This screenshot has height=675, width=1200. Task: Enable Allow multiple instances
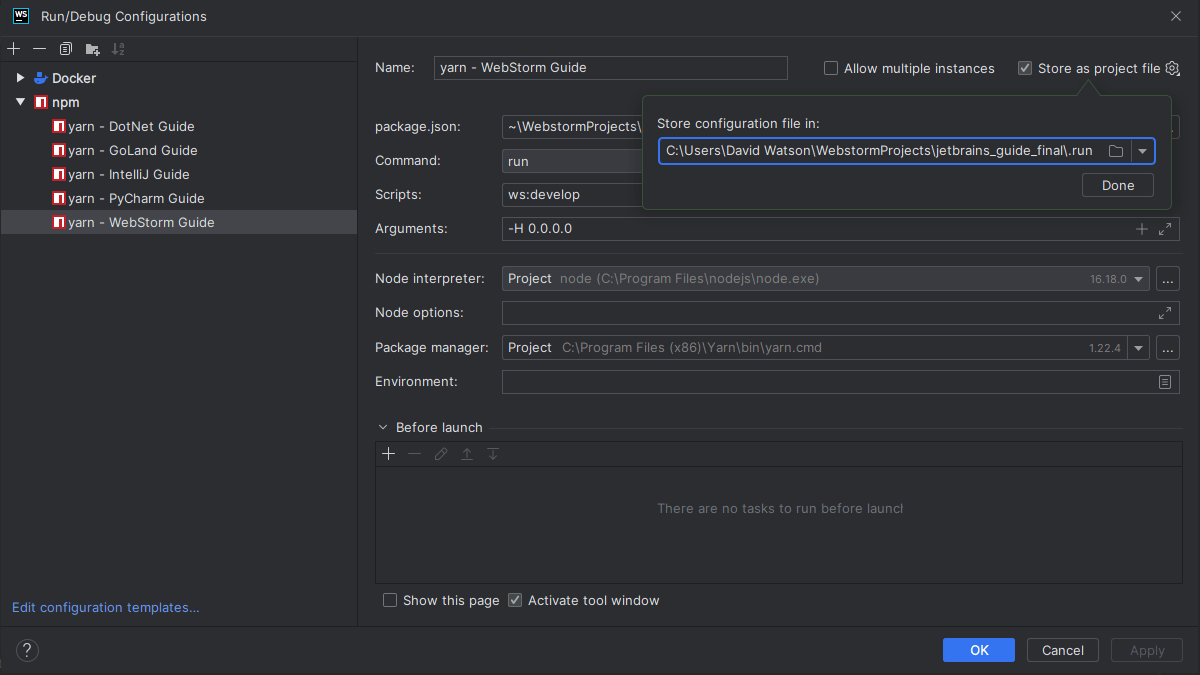830,68
